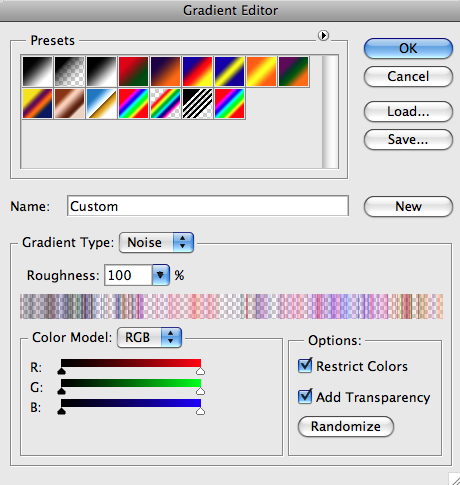Viewport: 460px width, 485px height.
Task: Click the blue channel black slider handle
Action: (61, 411)
